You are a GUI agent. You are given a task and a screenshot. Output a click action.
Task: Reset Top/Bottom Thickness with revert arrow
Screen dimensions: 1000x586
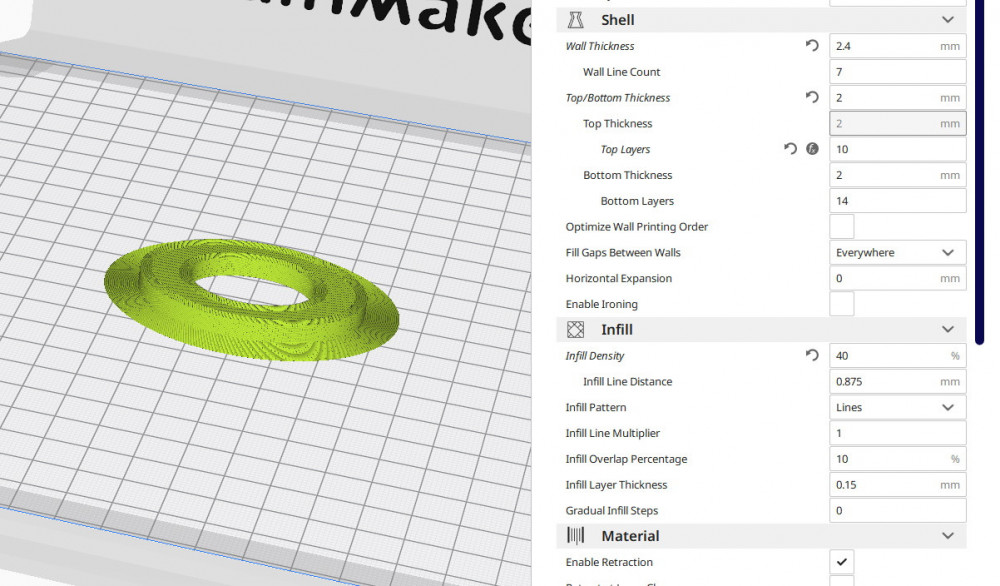pyautogui.click(x=811, y=97)
